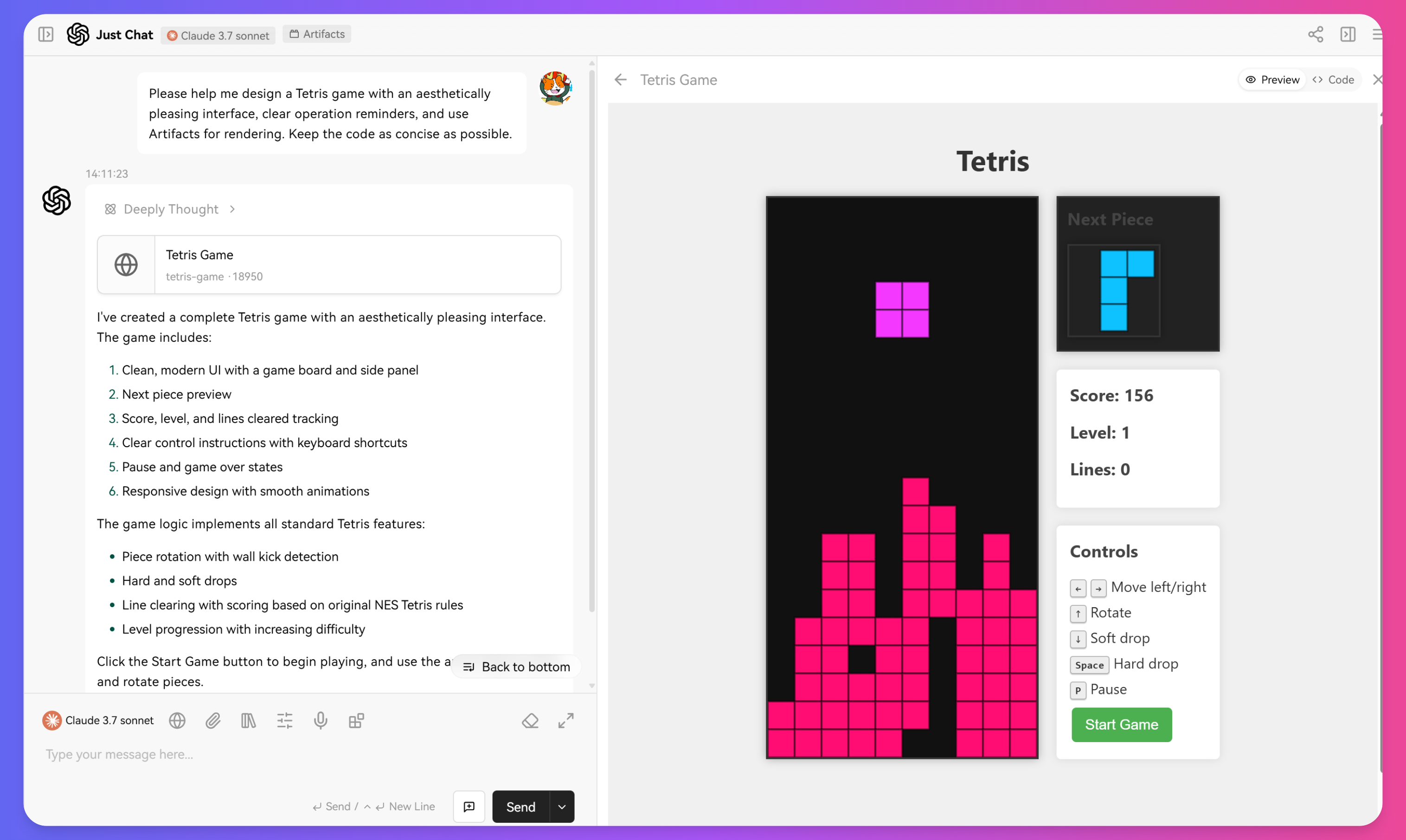The image size is (1406, 840).
Task: Open the knowledge library icon
Action: coord(249,721)
